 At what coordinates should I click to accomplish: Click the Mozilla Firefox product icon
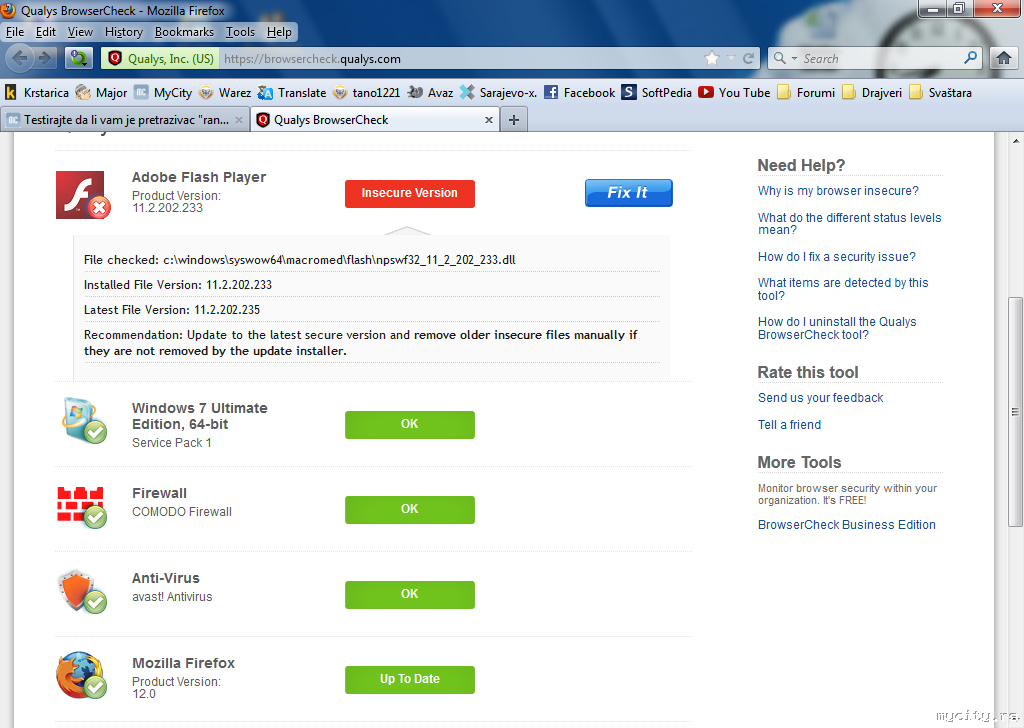(81, 675)
